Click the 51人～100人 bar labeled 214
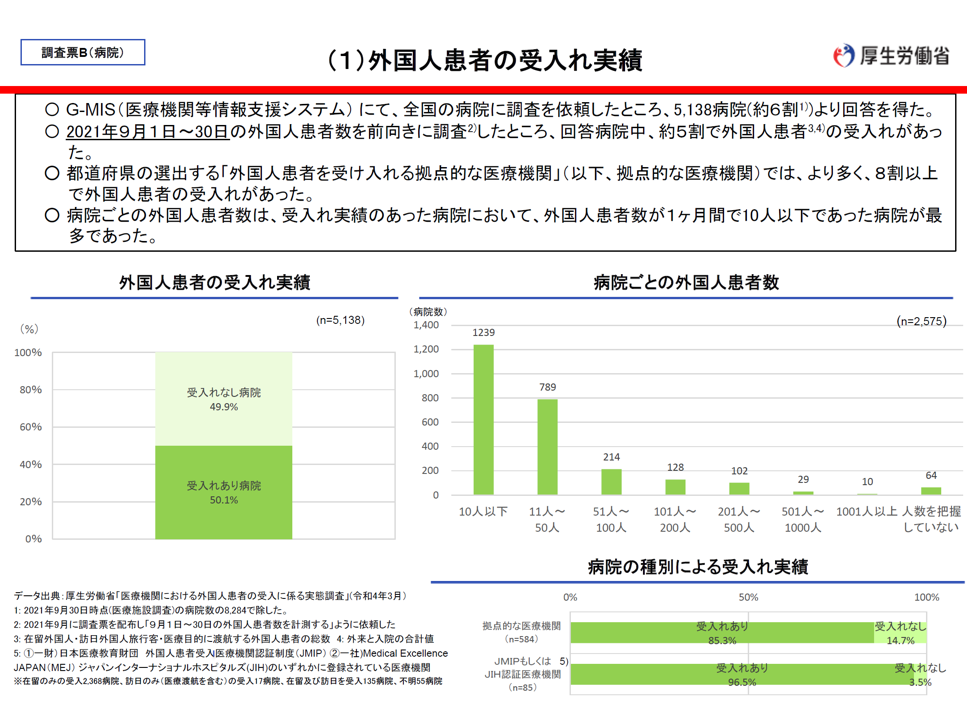 coord(611,482)
